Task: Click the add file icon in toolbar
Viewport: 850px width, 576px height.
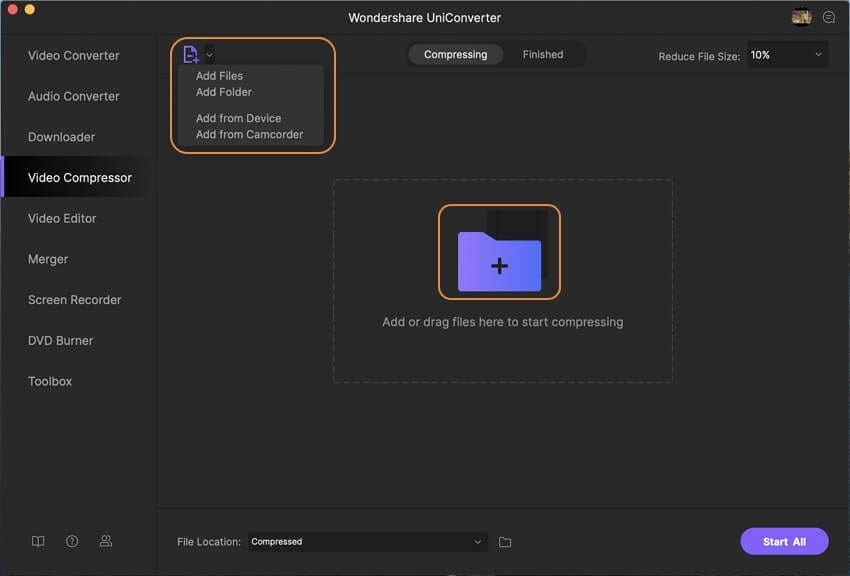Action: tap(191, 54)
